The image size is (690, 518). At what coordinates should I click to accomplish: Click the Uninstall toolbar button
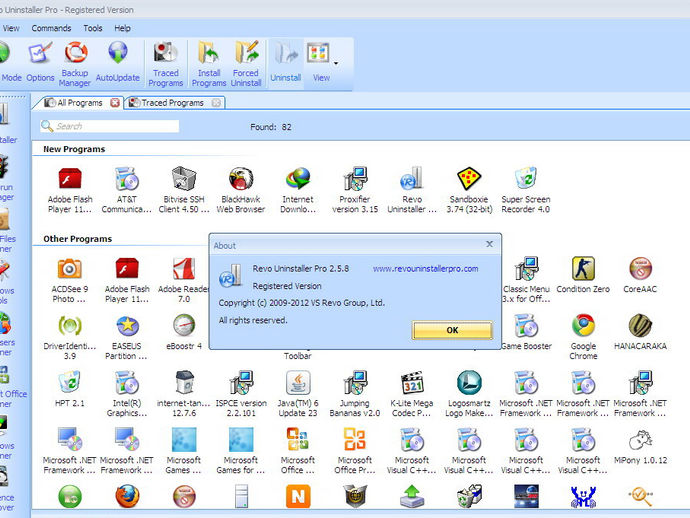click(286, 62)
